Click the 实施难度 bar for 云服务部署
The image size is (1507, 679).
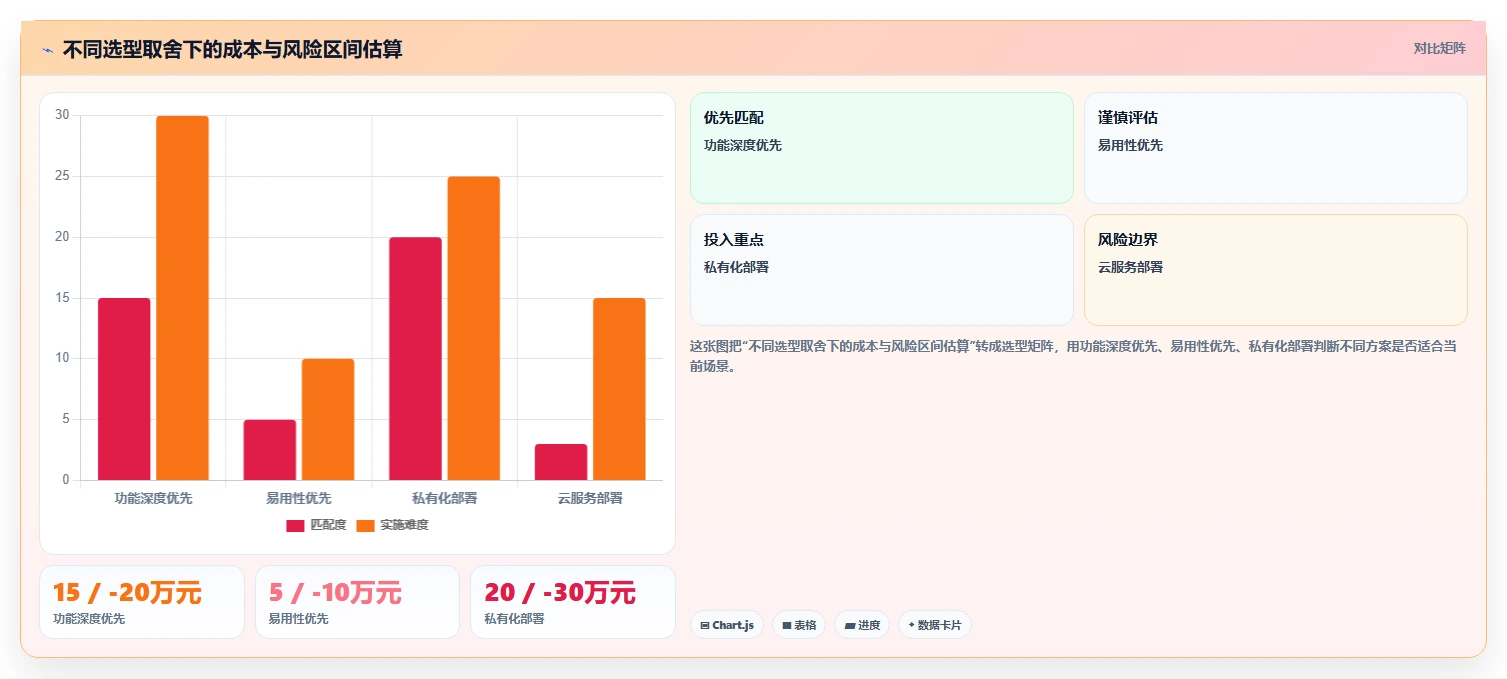pyautogui.click(x=619, y=389)
